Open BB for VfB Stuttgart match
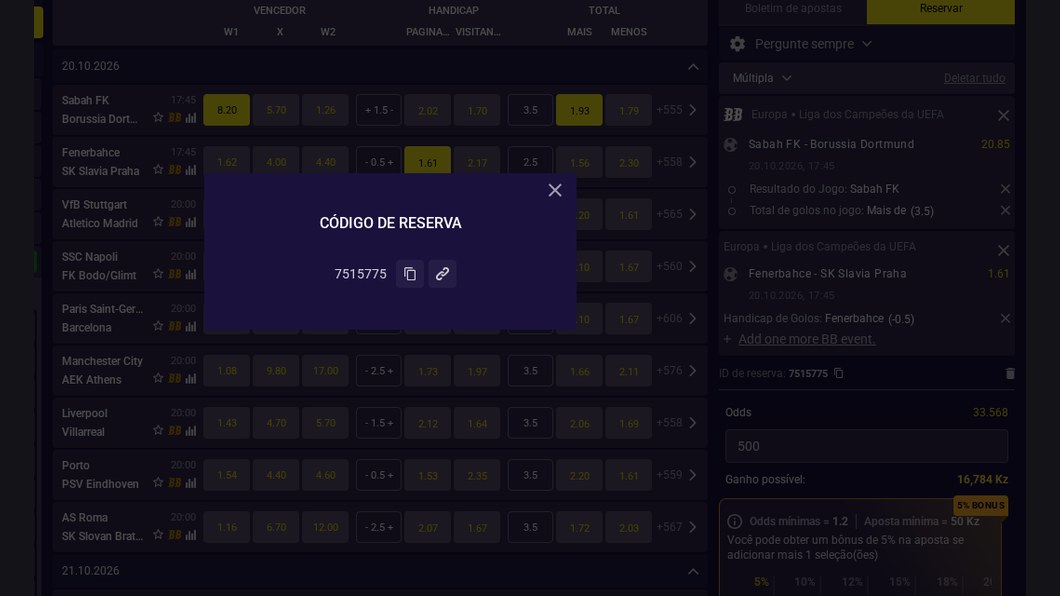 175,222
